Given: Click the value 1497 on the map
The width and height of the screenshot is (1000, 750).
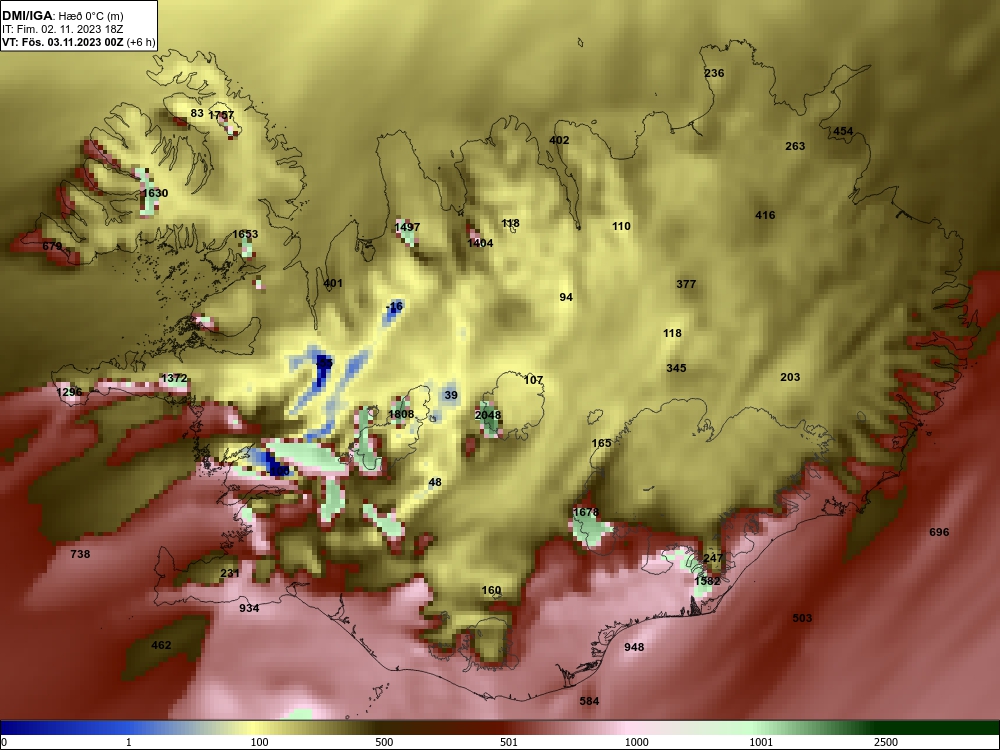Looking at the screenshot, I should 407,226.
